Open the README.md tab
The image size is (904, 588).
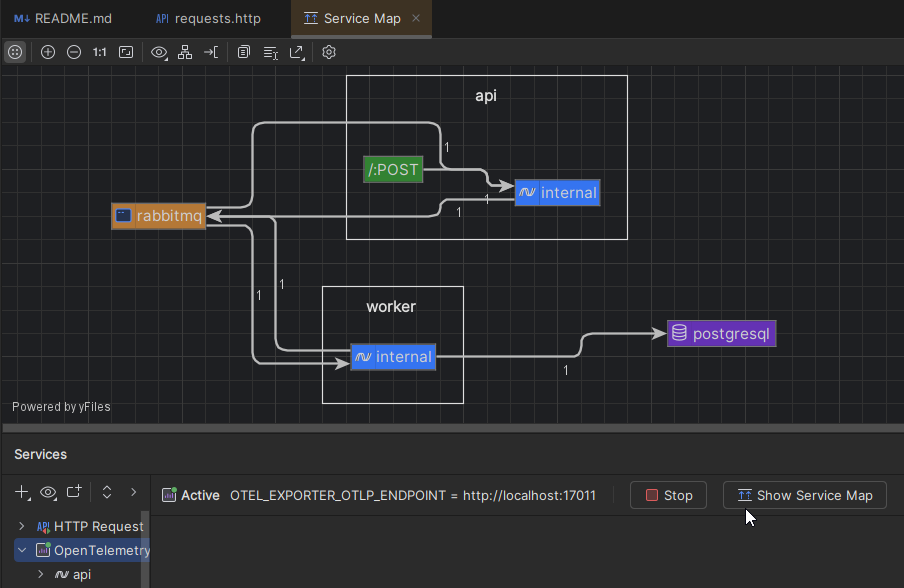pos(62,18)
